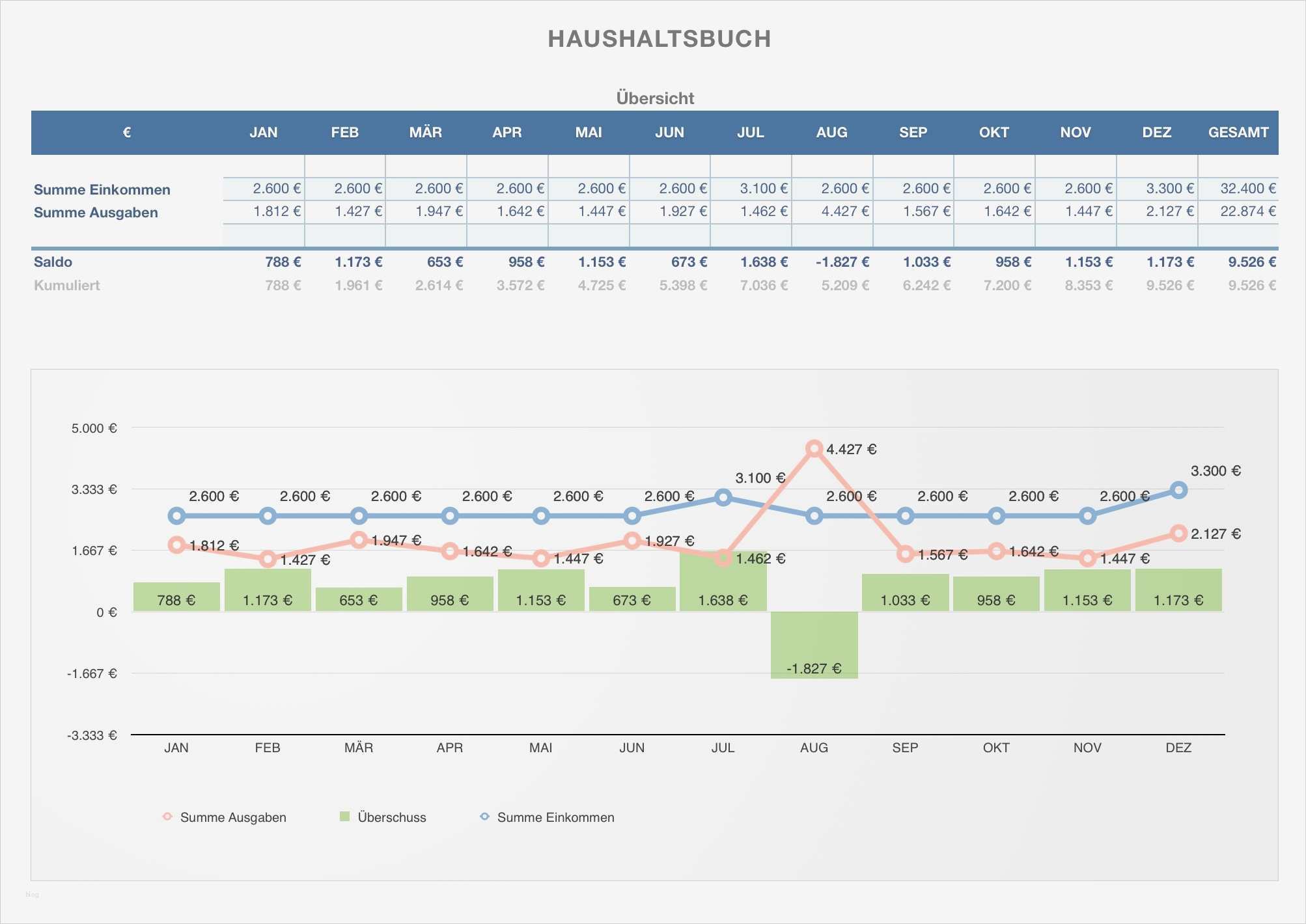Click the Saldo row label

pyautogui.click(x=51, y=262)
